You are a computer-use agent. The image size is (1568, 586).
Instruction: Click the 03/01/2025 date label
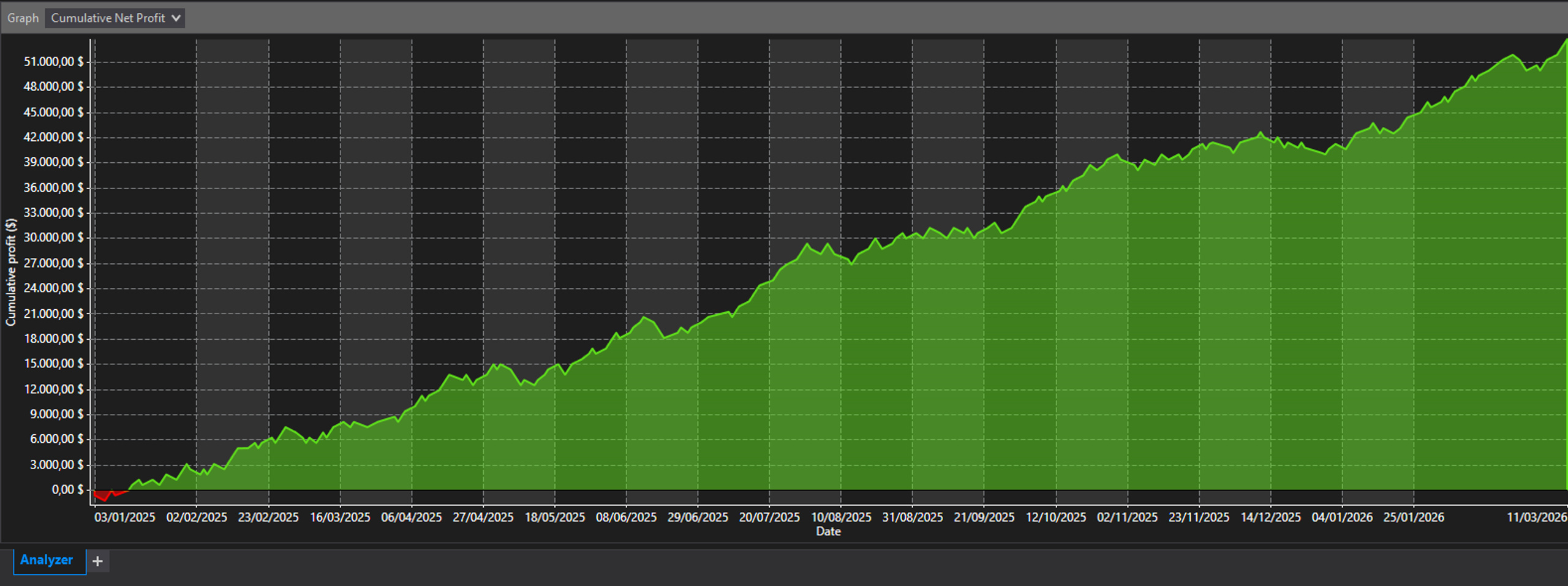point(125,517)
